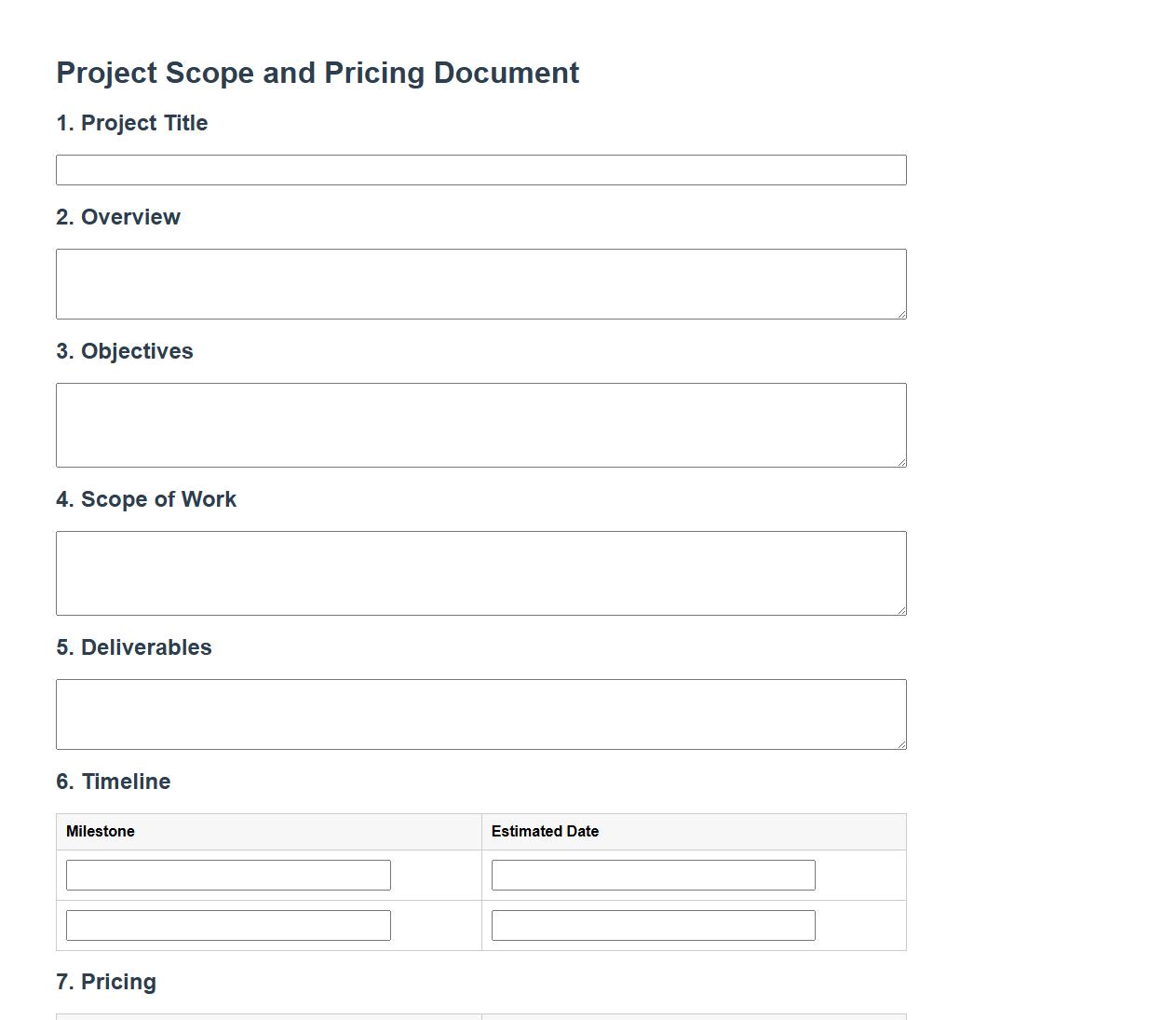The width and height of the screenshot is (1176, 1020).
Task: Click the Estimated Date column header
Action: pyautogui.click(x=545, y=832)
